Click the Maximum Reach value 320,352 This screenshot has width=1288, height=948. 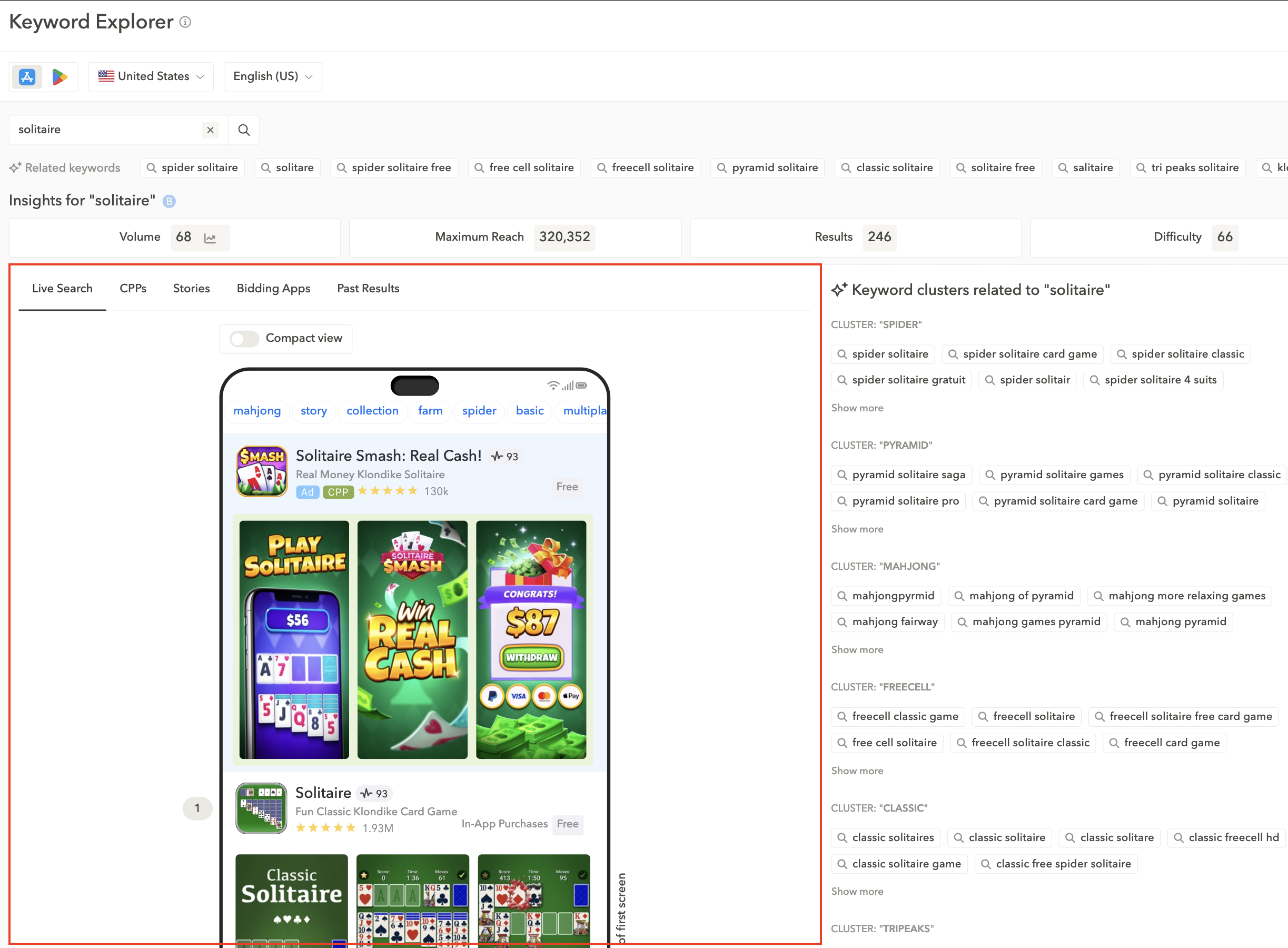(564, 237)
